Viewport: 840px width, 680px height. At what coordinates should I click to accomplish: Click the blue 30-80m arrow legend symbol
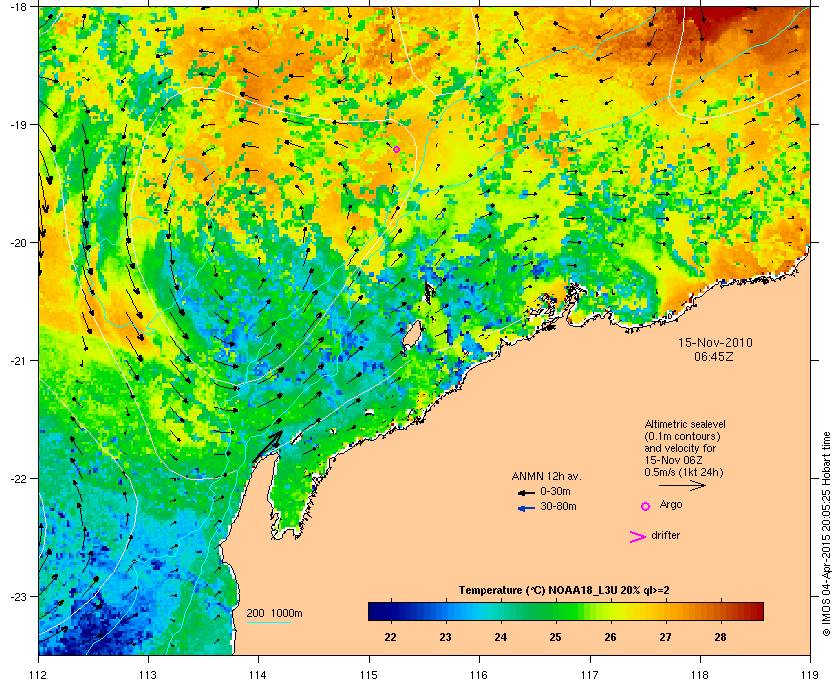[x=526, y=508]
